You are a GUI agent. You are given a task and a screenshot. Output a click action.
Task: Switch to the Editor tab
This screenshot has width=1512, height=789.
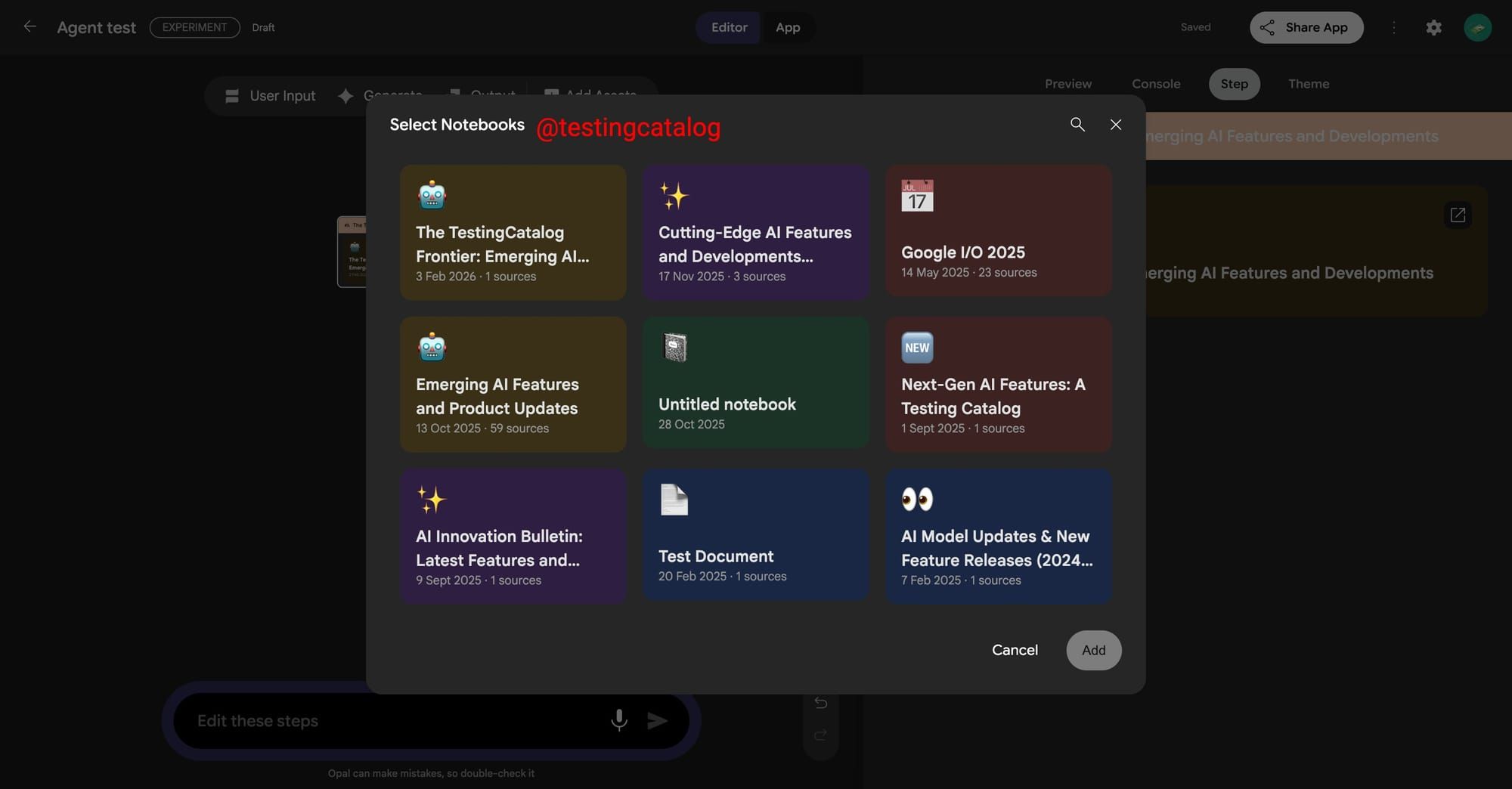[x=729, y=27]
